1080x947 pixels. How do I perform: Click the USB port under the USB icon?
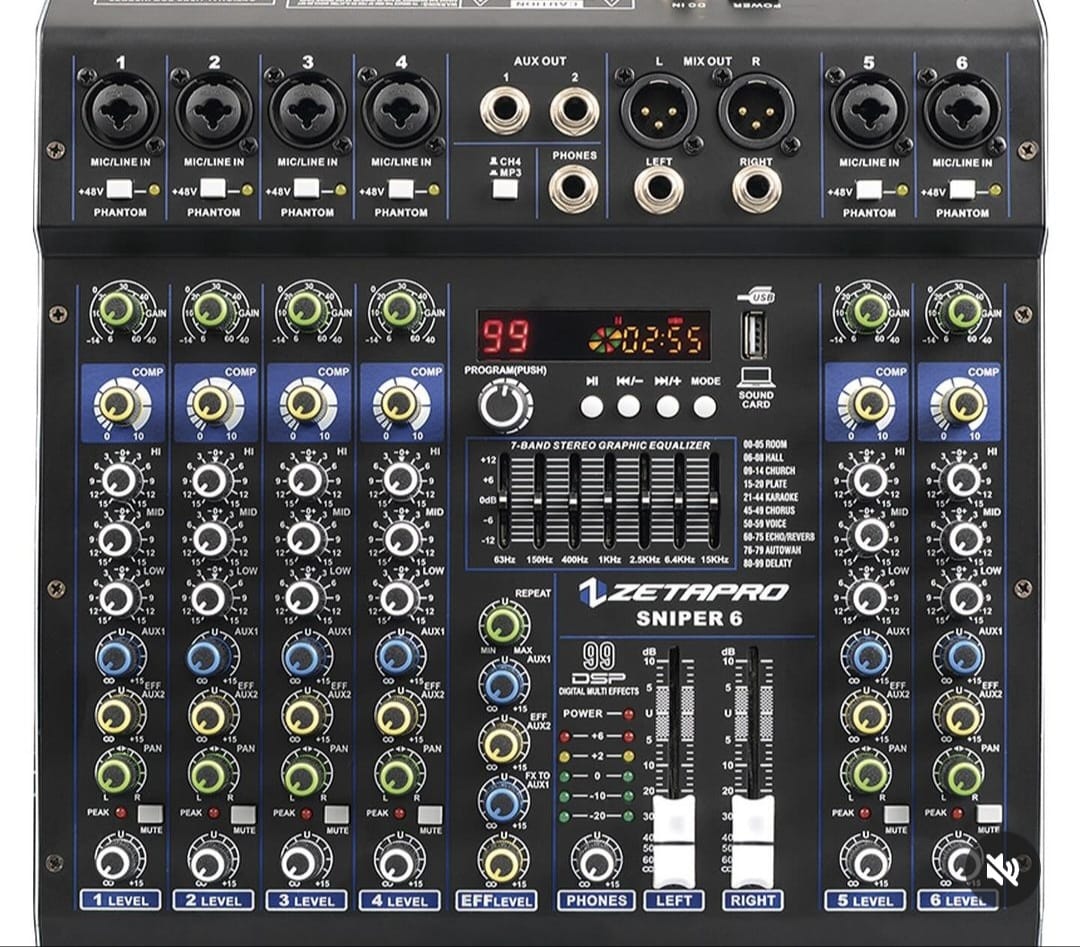click(x=754, y=335)
